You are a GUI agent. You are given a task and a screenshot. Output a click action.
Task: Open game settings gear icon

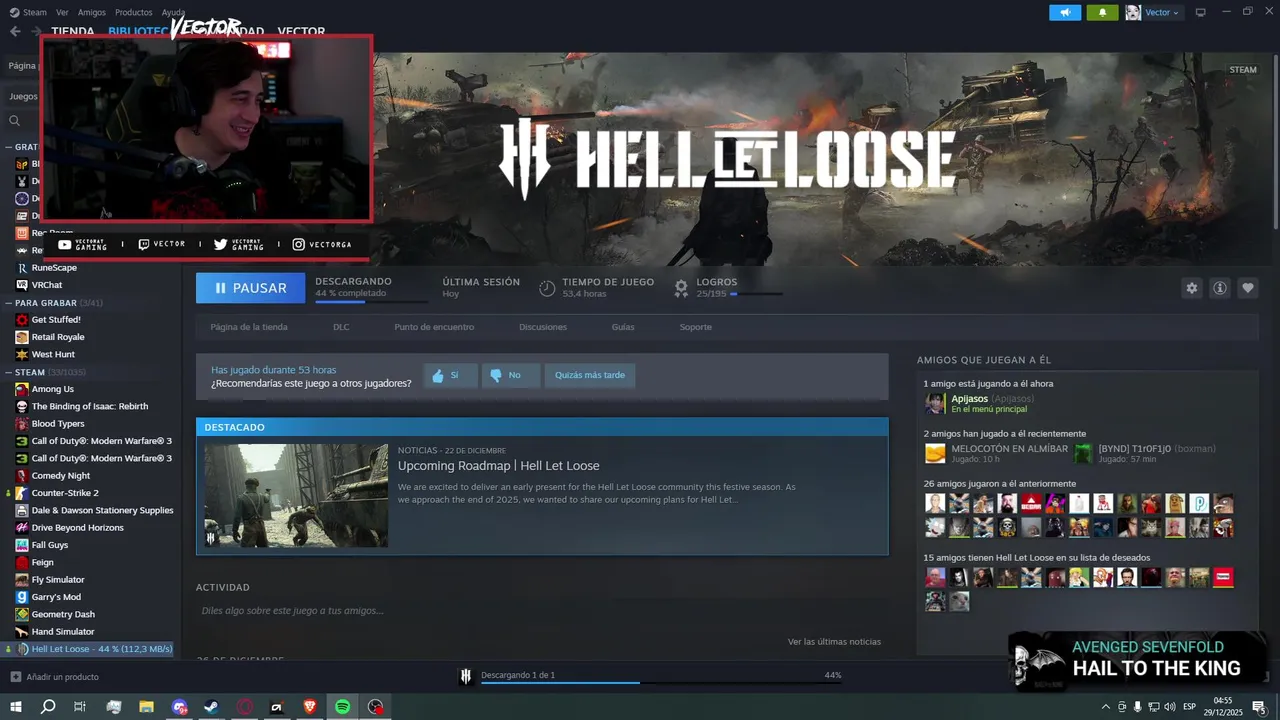[x=1191, y=288]
